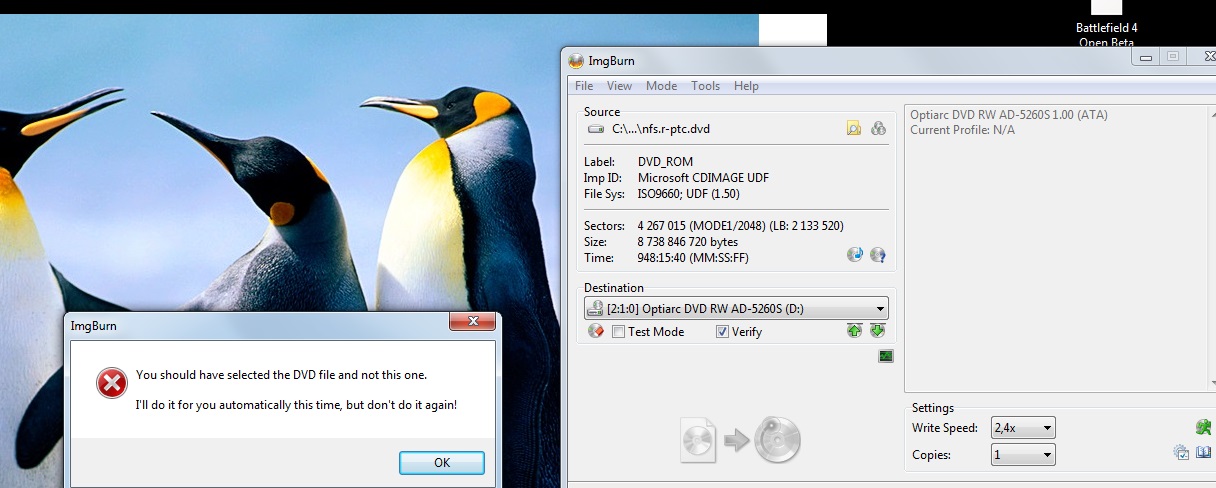
Task: Open the Tools menu
Action: coord(705,86)
